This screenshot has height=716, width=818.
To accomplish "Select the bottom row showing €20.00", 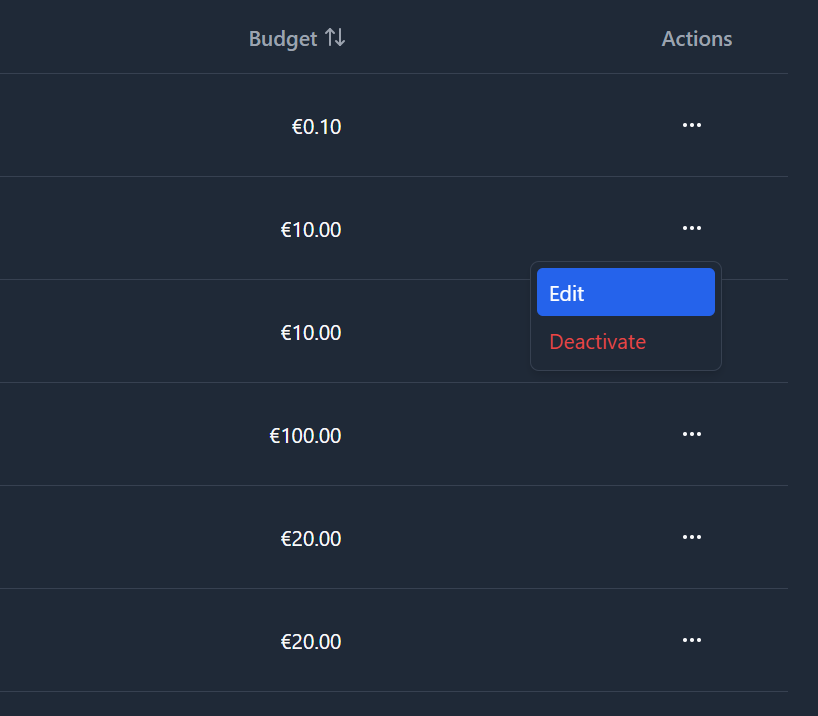I will pyautogui.click(x=150, y=641).
